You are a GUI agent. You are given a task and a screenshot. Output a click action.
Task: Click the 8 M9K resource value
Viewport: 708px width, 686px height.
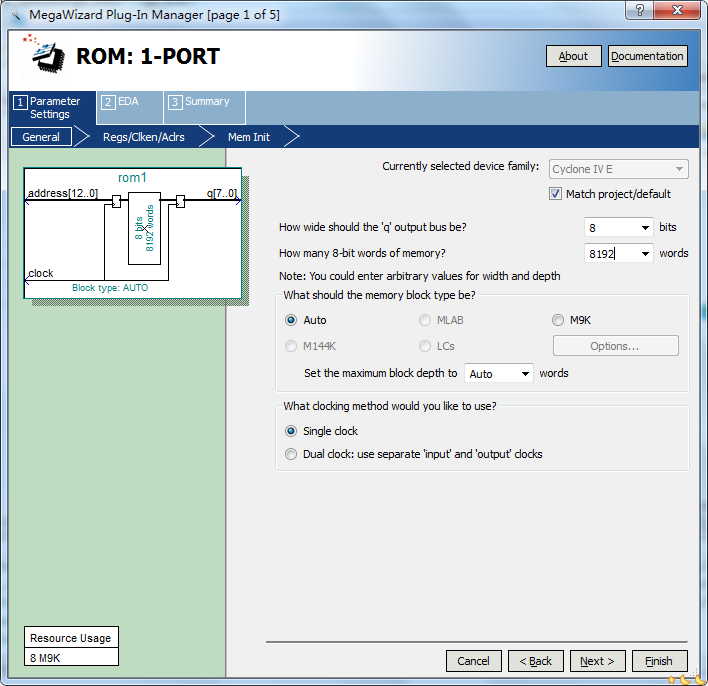pos(71,658)
